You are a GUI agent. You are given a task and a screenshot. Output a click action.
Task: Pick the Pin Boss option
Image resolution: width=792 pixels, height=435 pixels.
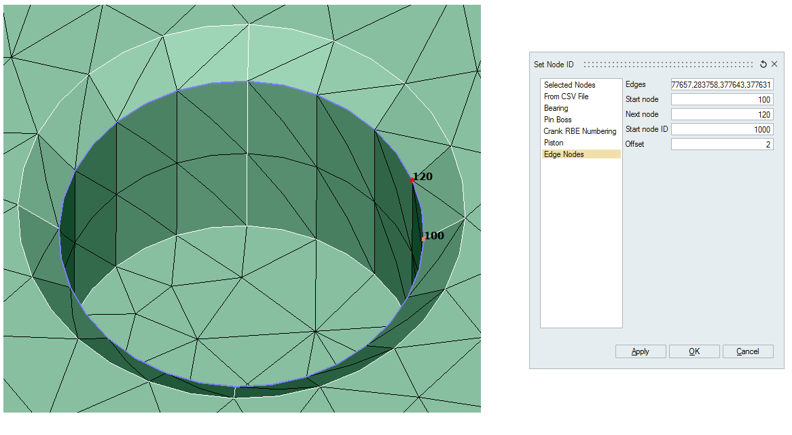(x=558, y=120)
